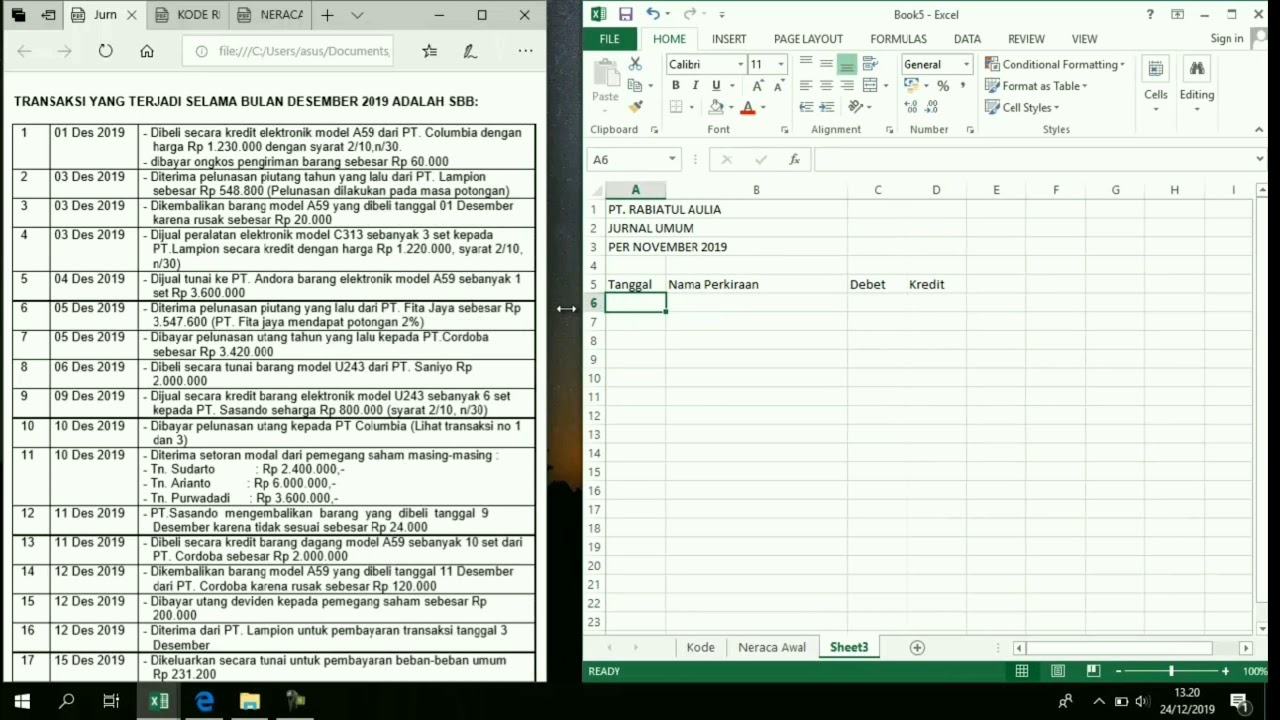Expand the Name Box dropdown

point(673,159)
